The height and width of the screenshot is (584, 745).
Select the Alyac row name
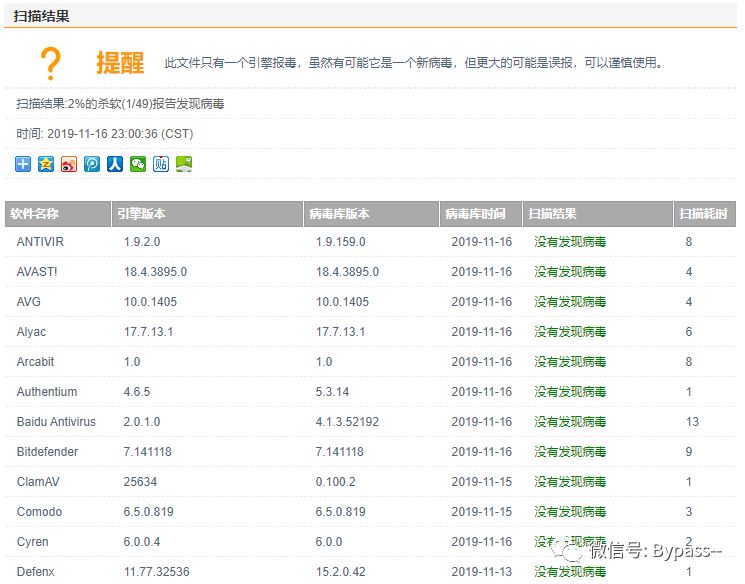click(x=31, y=332)
